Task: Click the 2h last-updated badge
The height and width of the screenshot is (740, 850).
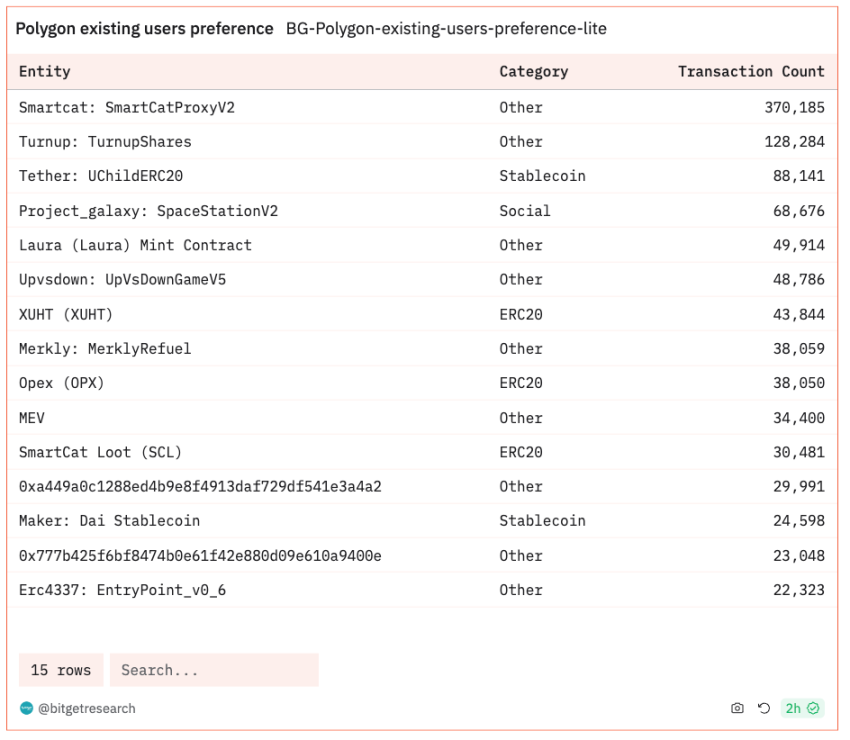Action: [802, 708]
